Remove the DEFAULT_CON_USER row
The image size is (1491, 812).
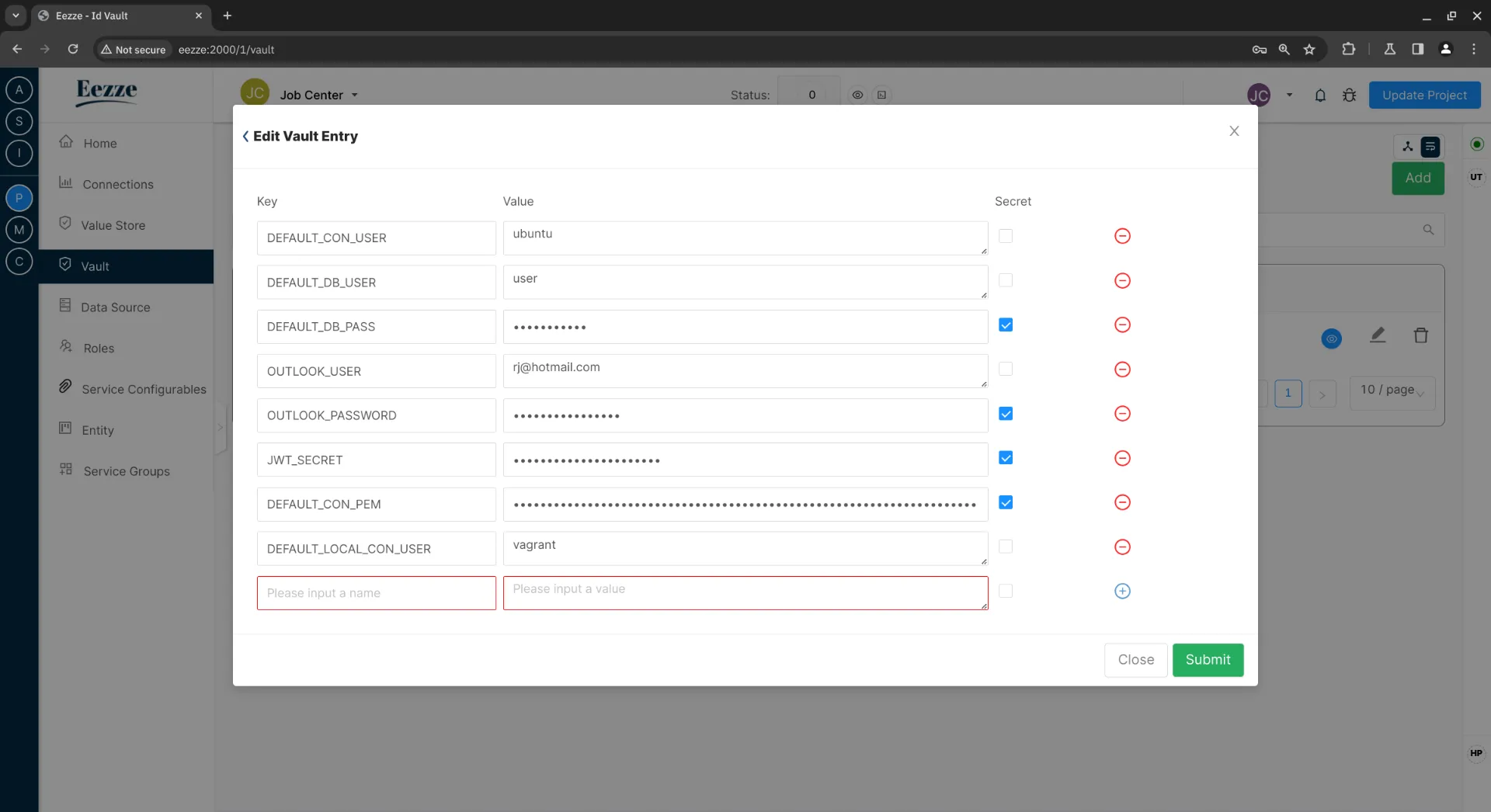(x=1122, y=236)
